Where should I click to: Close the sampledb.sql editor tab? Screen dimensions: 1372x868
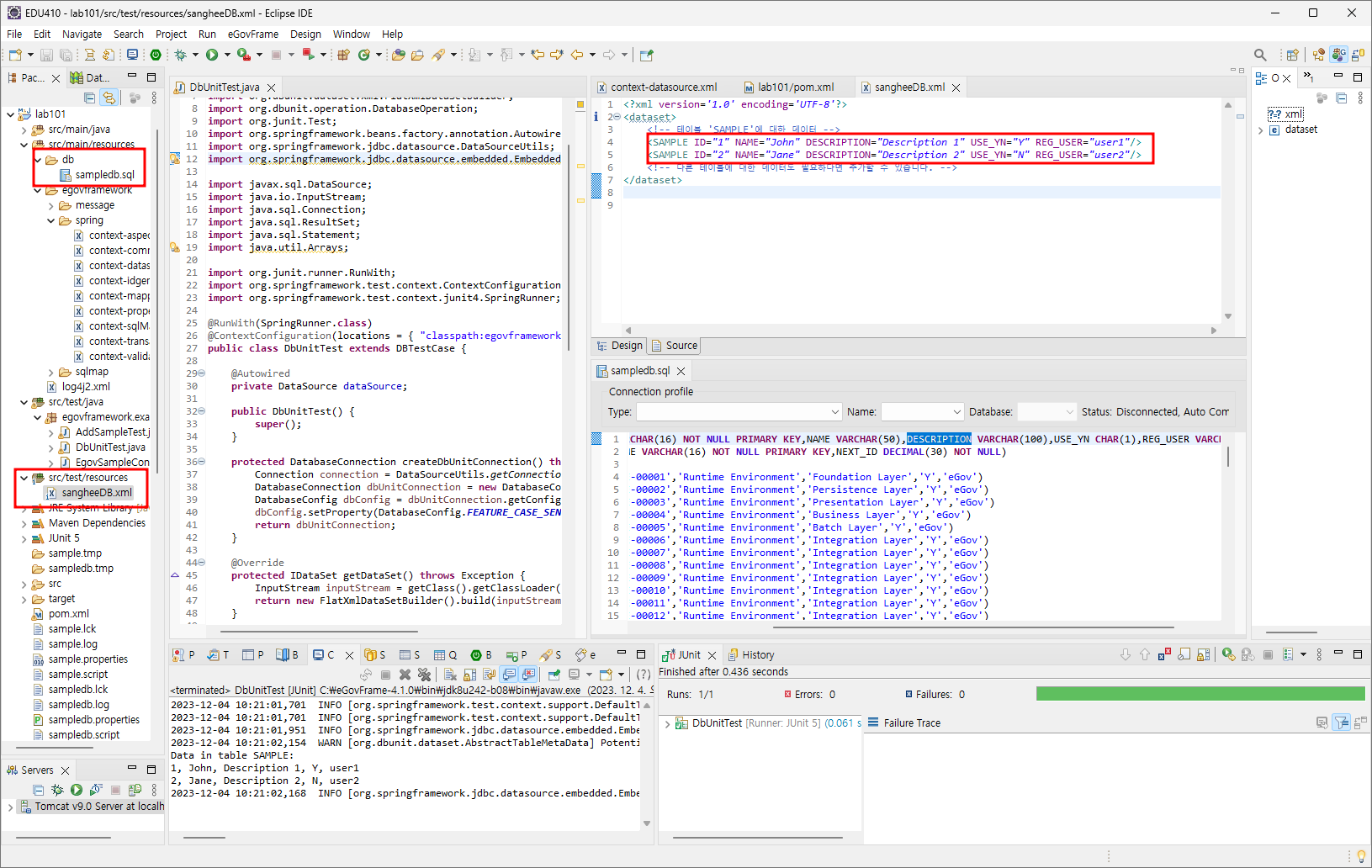coord(681,371)
